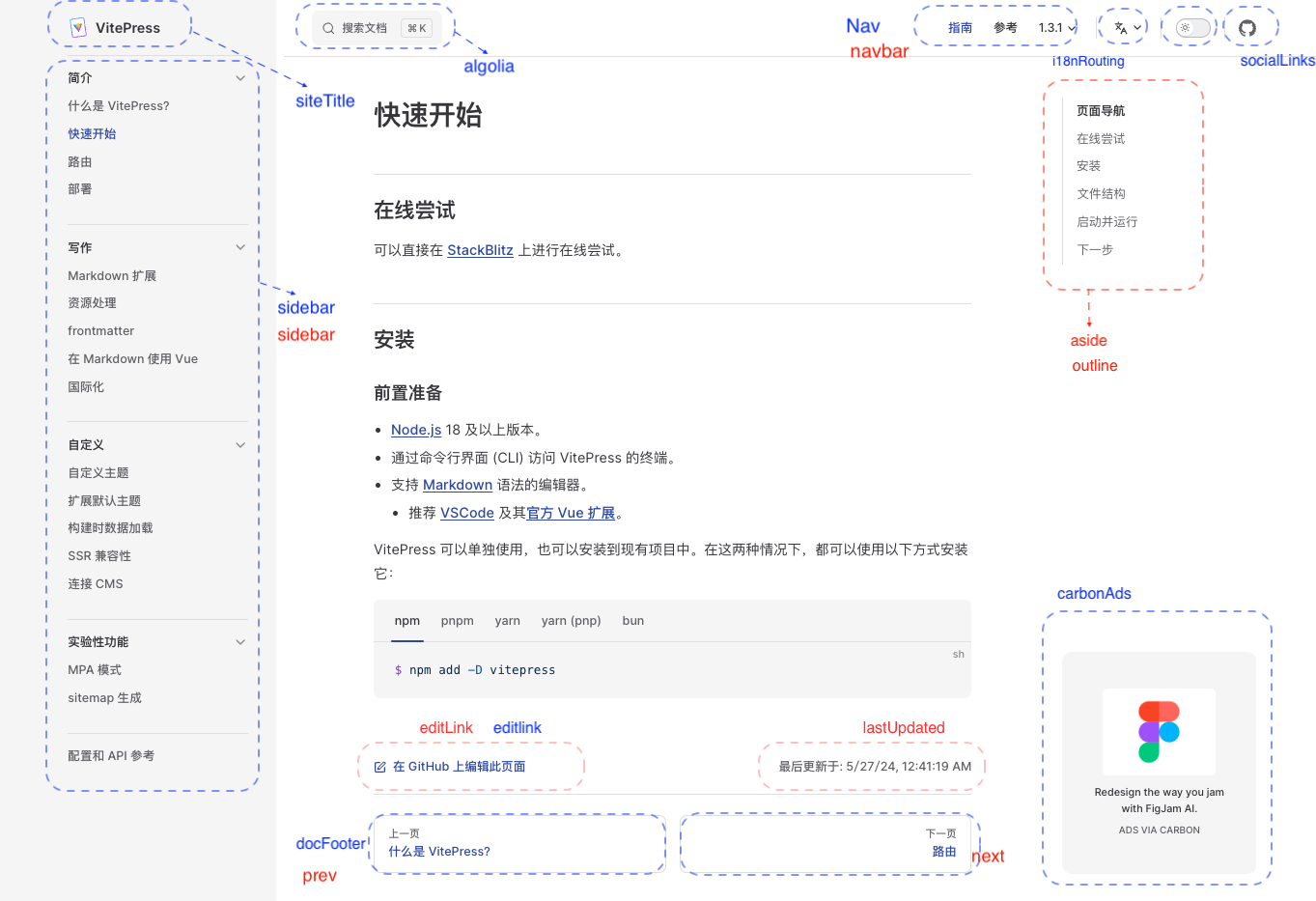Open the language translations icon in the navbar
Viewport: 1316px width, 901px height.
click(1122, 26)
